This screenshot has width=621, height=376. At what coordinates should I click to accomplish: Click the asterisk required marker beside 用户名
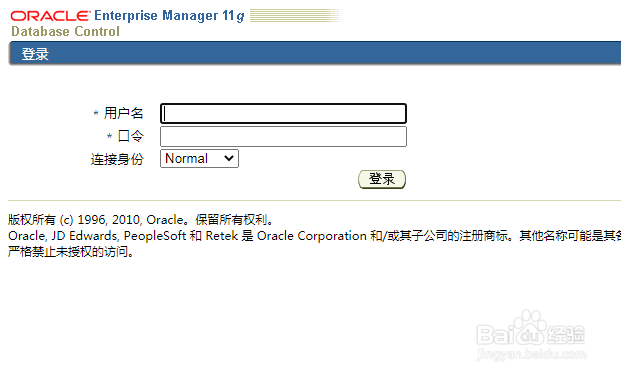[95, 114]
